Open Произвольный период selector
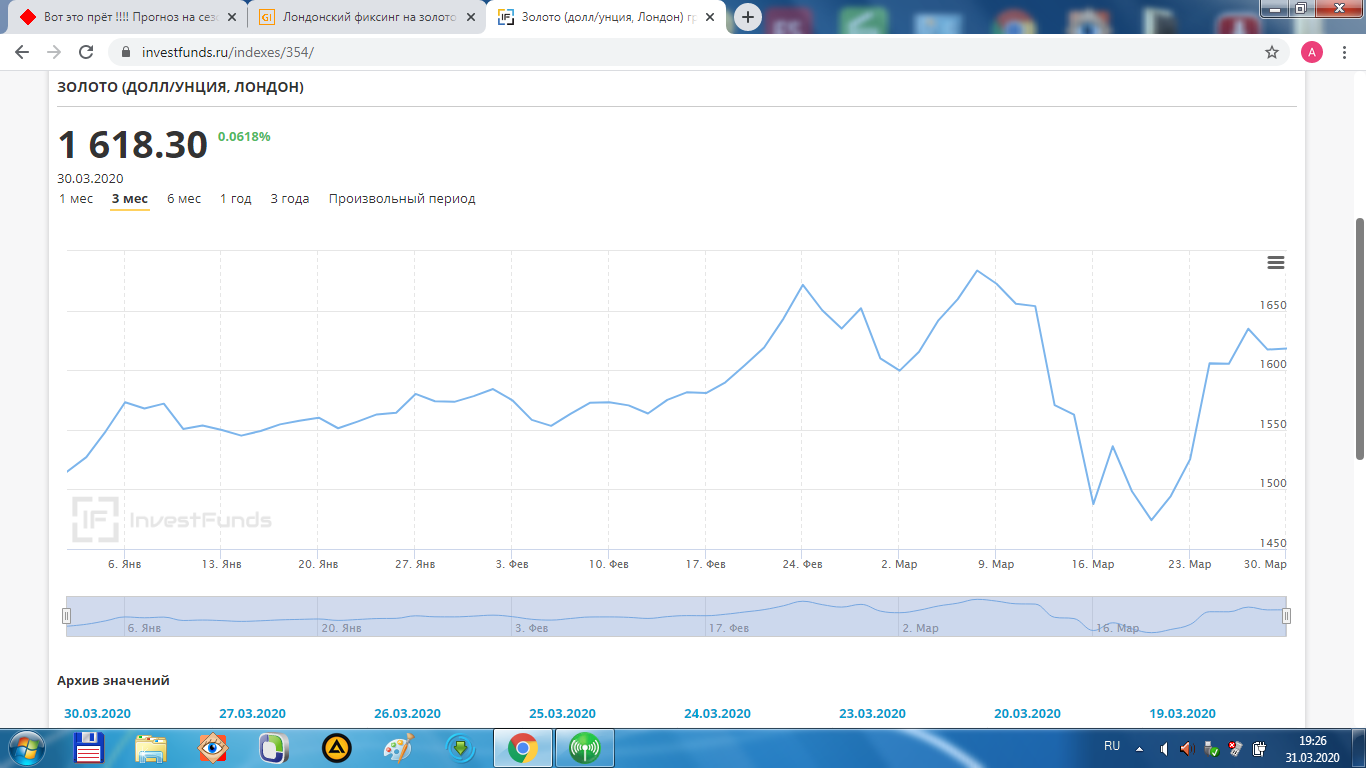Image resolution: width=1366 pixels, height=768 pixels. (x=402, y=199)
